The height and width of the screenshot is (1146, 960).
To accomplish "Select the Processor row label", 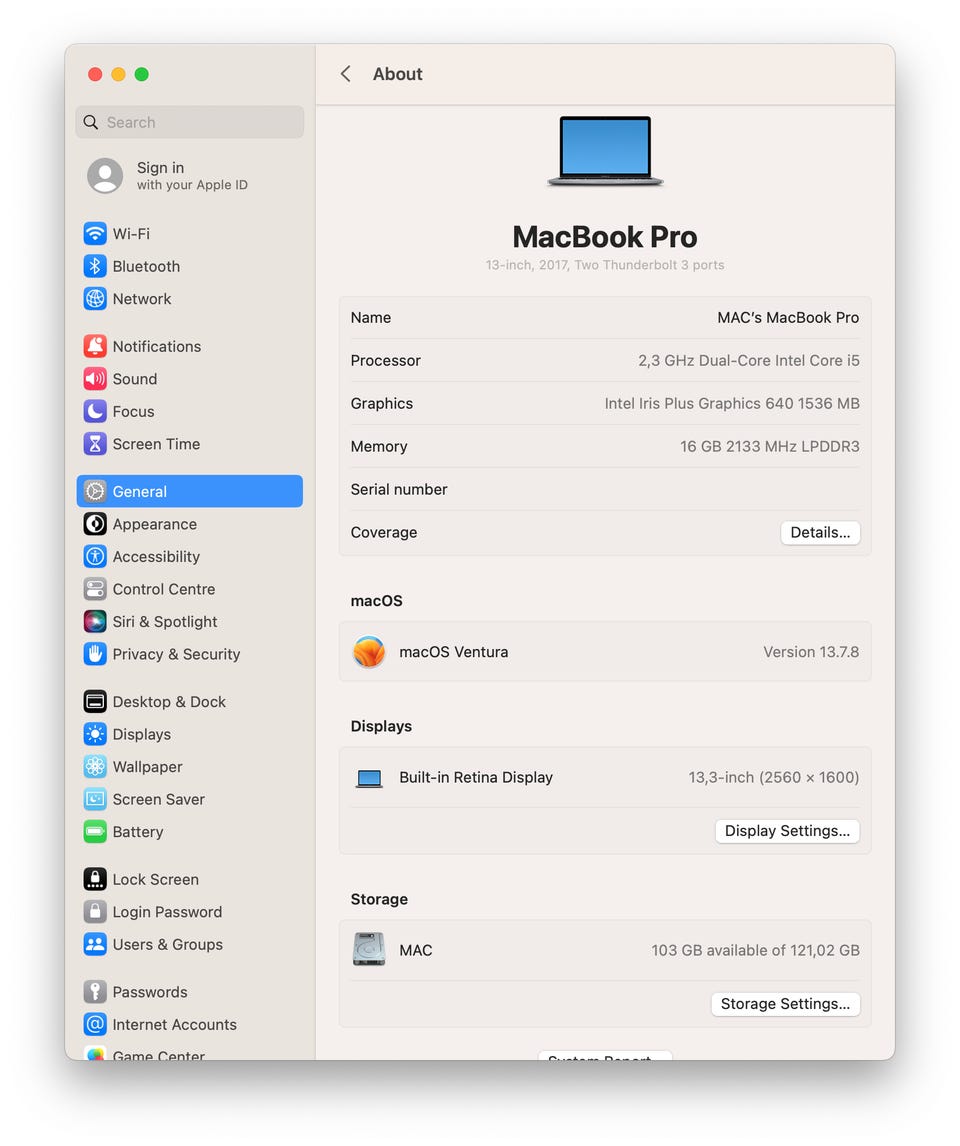I will click(x=386, y=360).
